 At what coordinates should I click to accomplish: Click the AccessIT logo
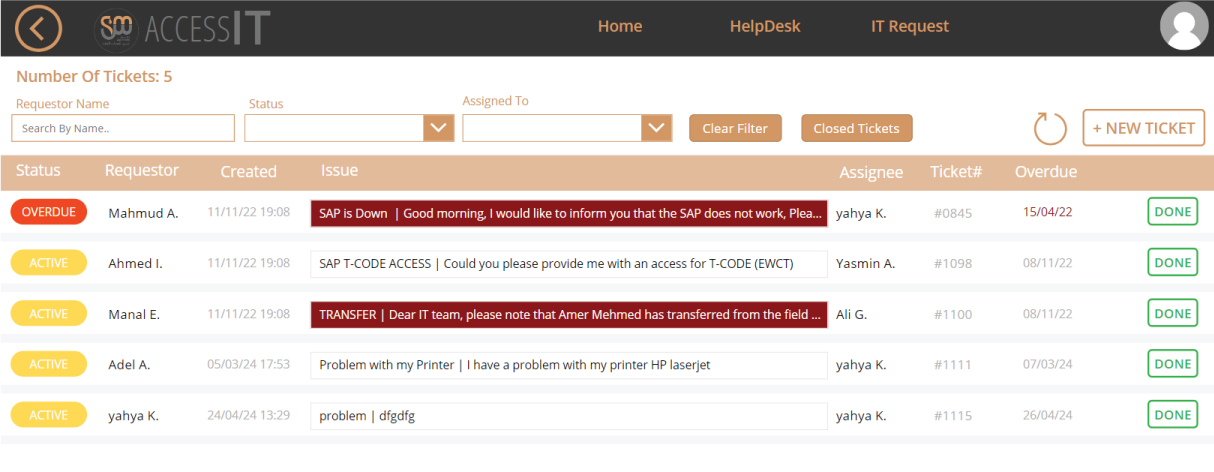(183, 28)
